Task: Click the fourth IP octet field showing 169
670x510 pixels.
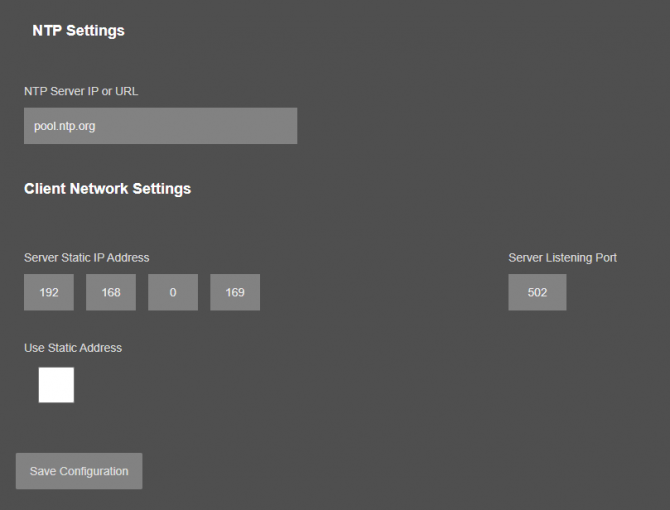Action: [x=235, y=292]
